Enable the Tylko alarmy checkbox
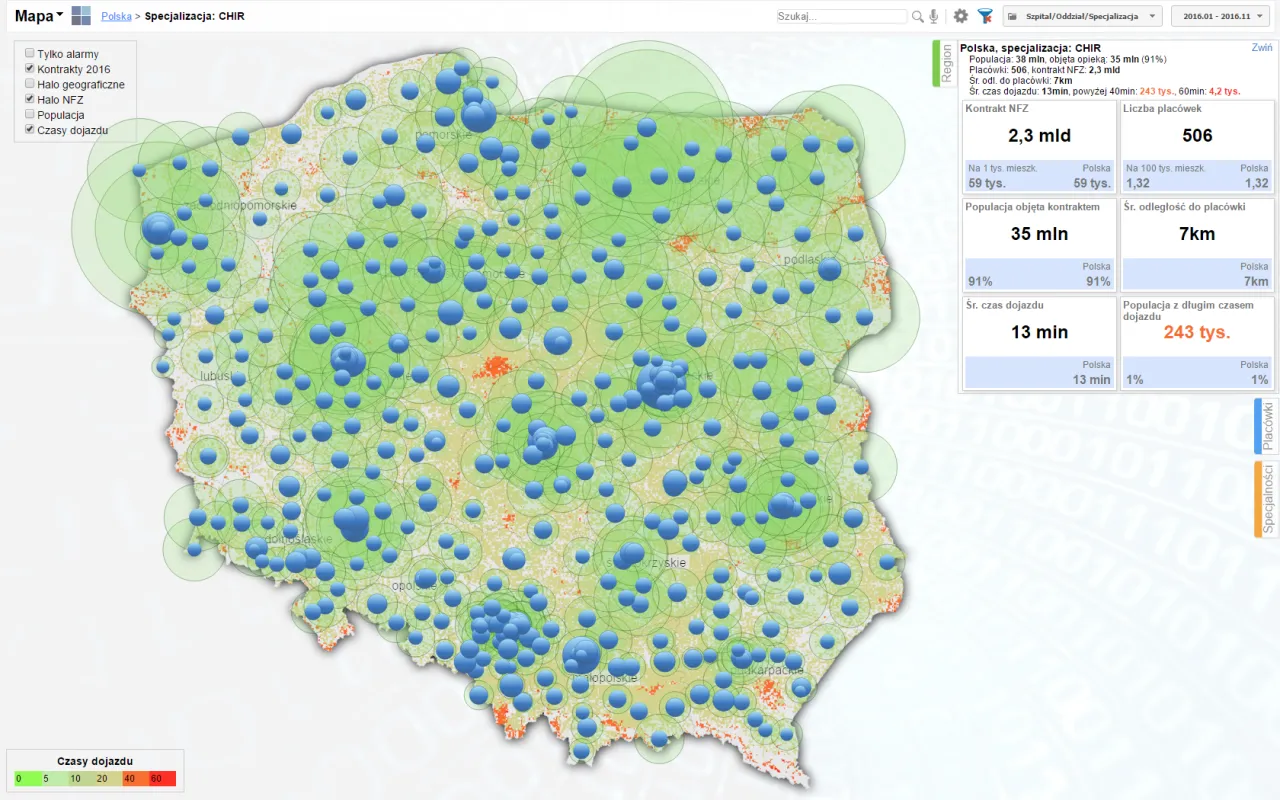Screen dimensions: 1280x800 pos(29,55)
